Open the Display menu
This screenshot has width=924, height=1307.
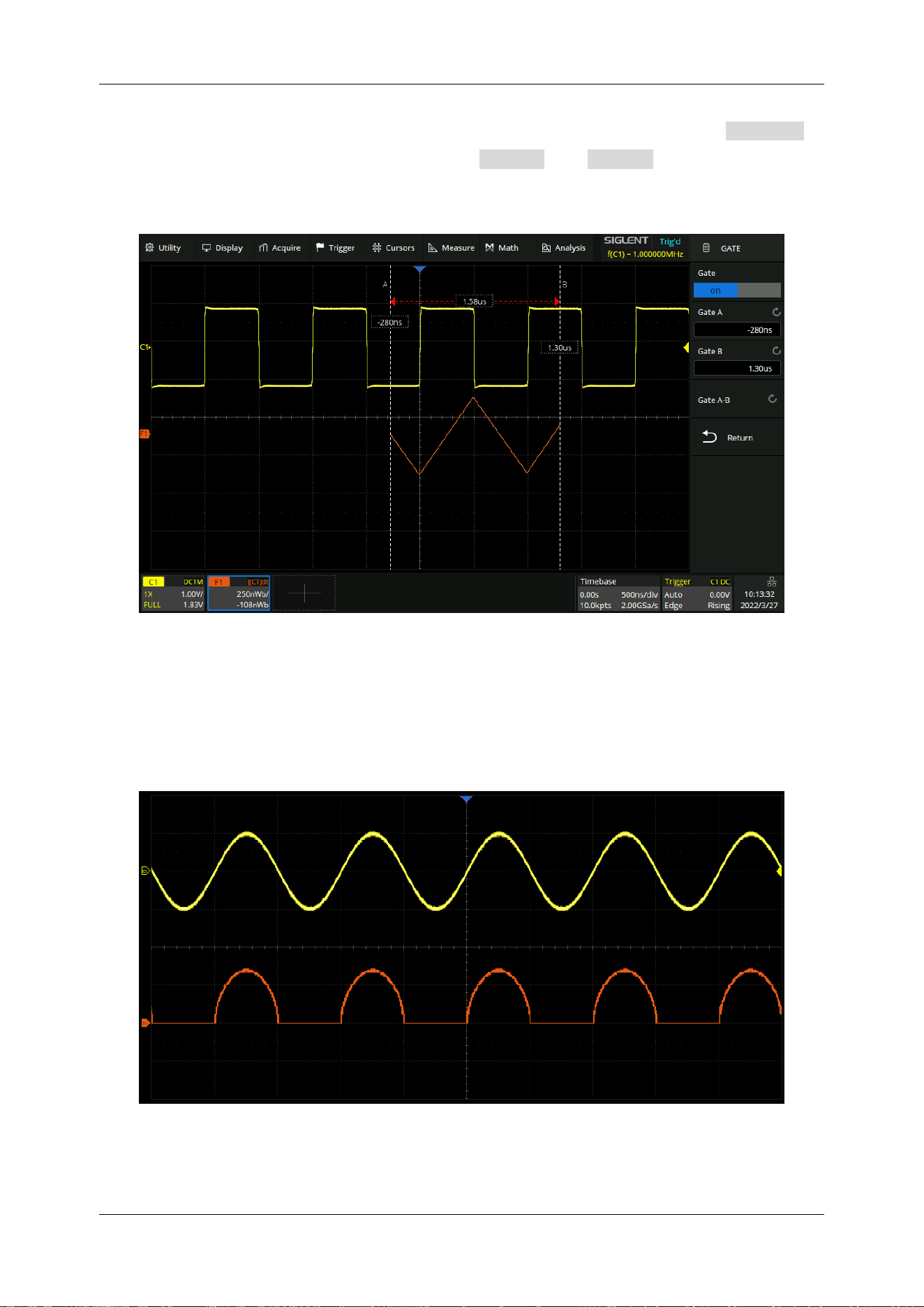[222, 248]
